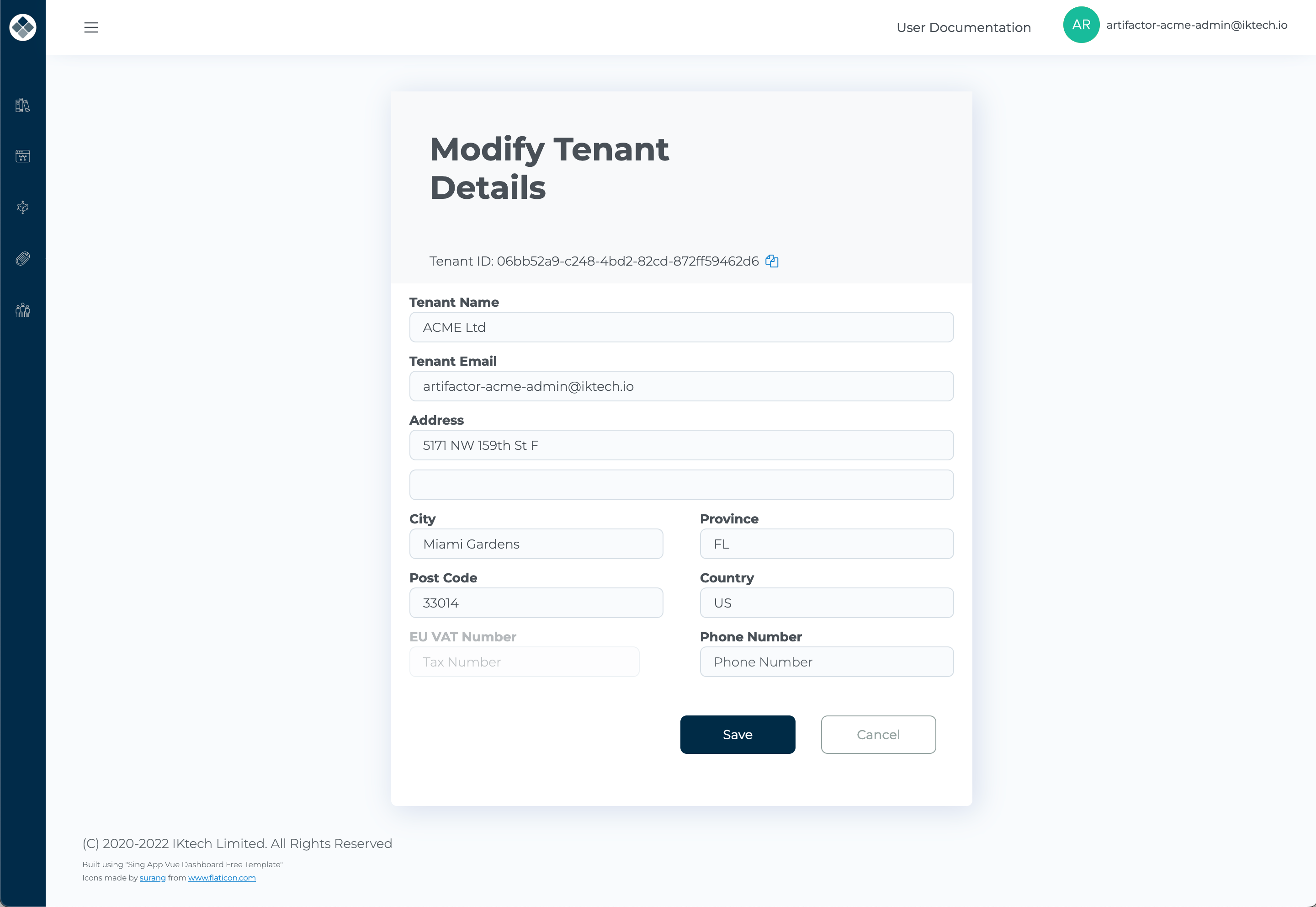Select the tag/label icon in sidebar

click(x=22, y=258)
